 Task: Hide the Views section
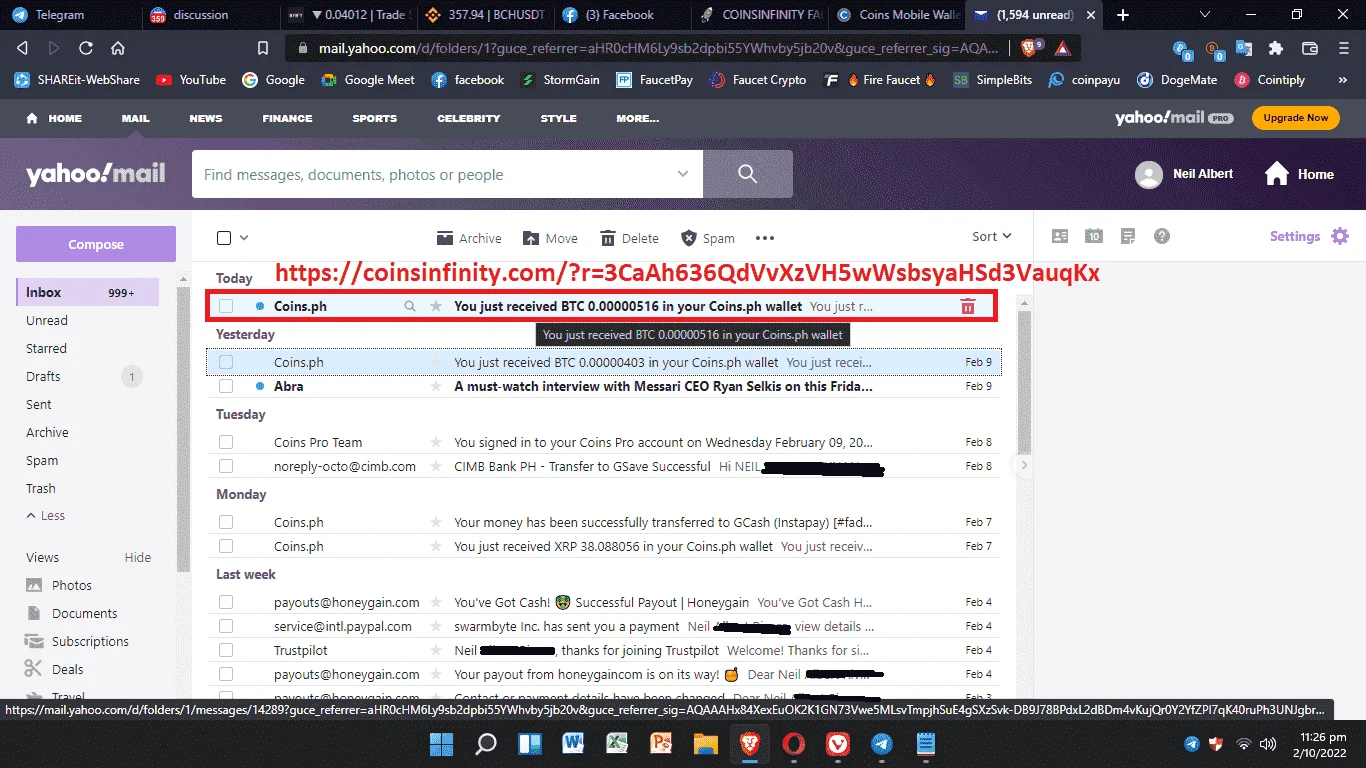coord(138,558)
